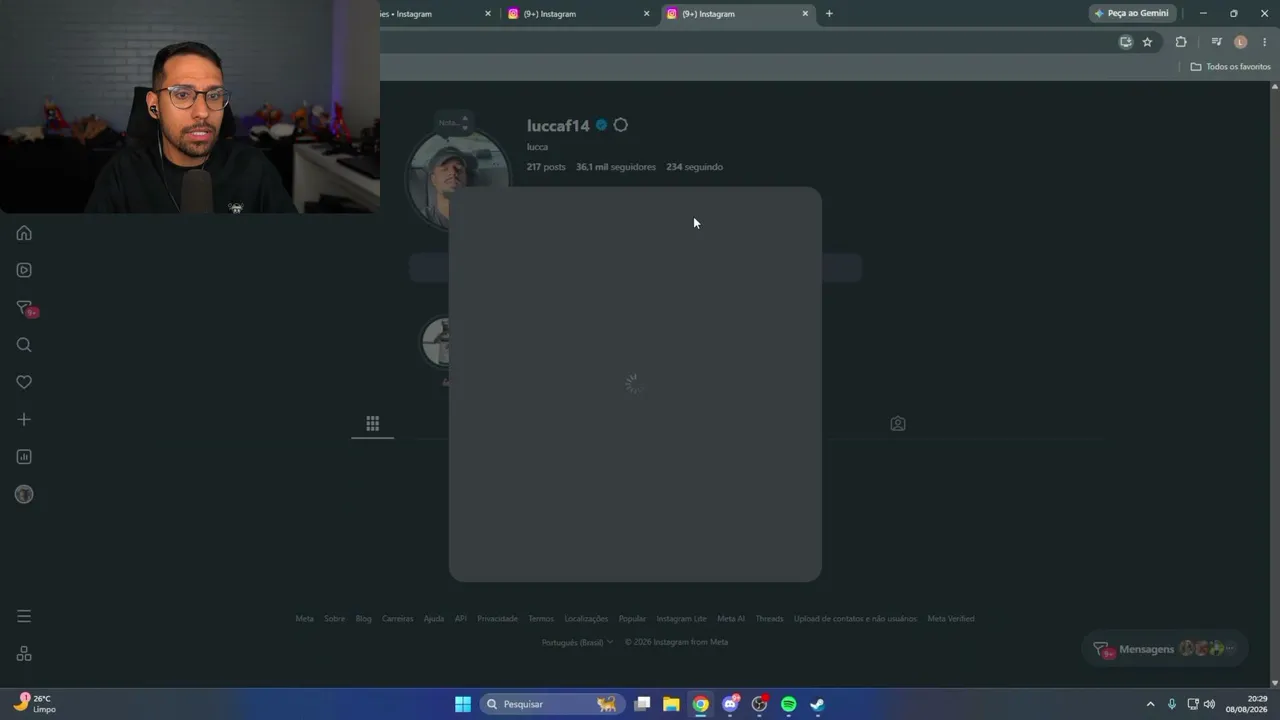Click the luccaf14 username heading
This screenshot has width=1280, height=720.
click(x=558, y=126)
